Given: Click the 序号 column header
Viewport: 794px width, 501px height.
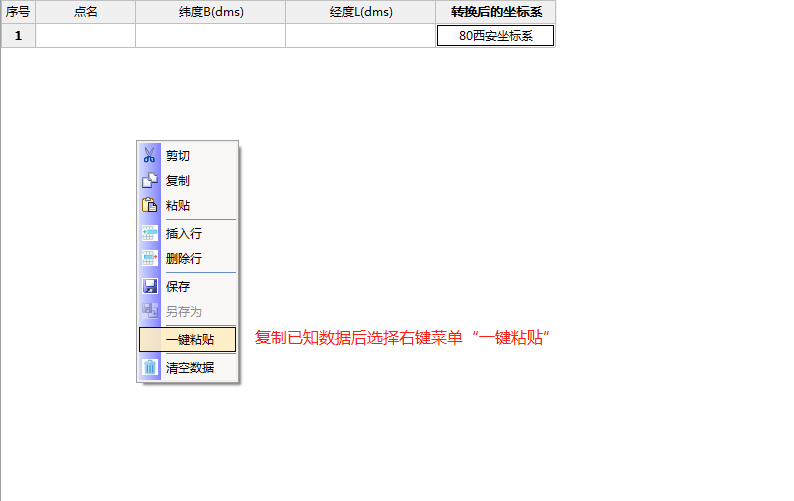Looking at the screenshot, I should [18, 12].
